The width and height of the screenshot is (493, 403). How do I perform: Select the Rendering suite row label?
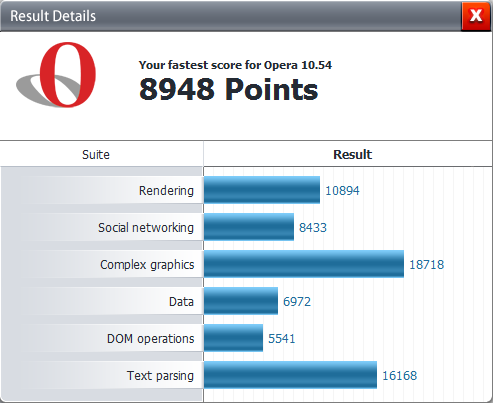tap(166, 191)
